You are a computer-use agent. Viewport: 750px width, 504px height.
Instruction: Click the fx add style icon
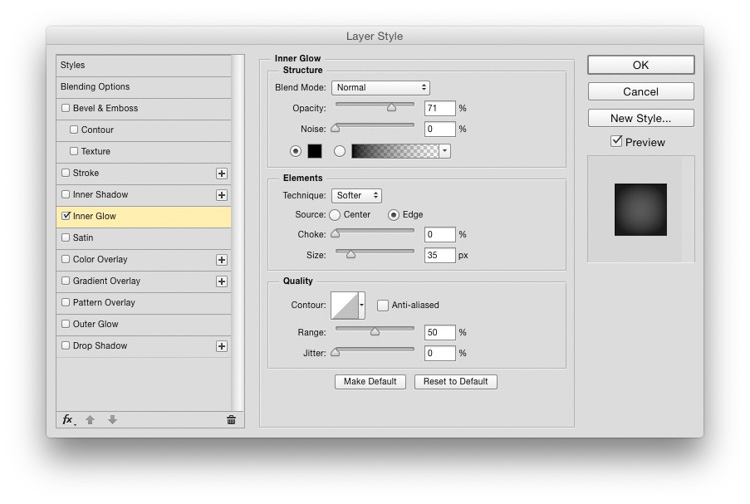coord(67,420)
